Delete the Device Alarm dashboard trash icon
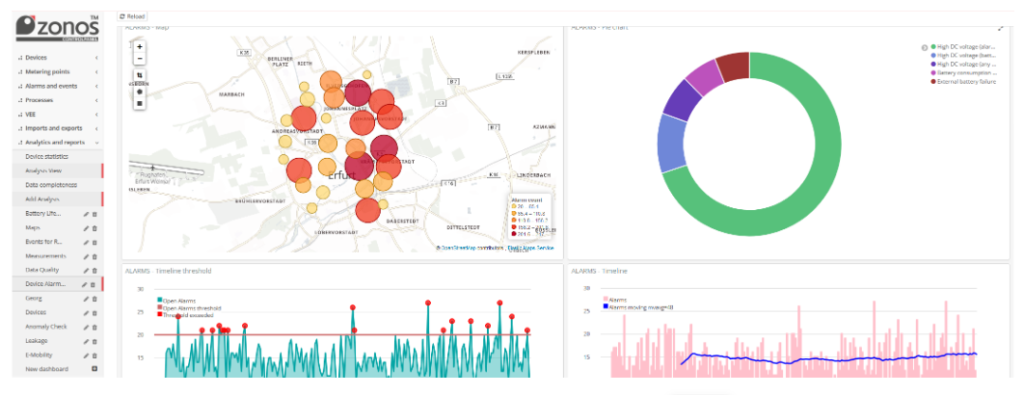 tap(93, 285)
